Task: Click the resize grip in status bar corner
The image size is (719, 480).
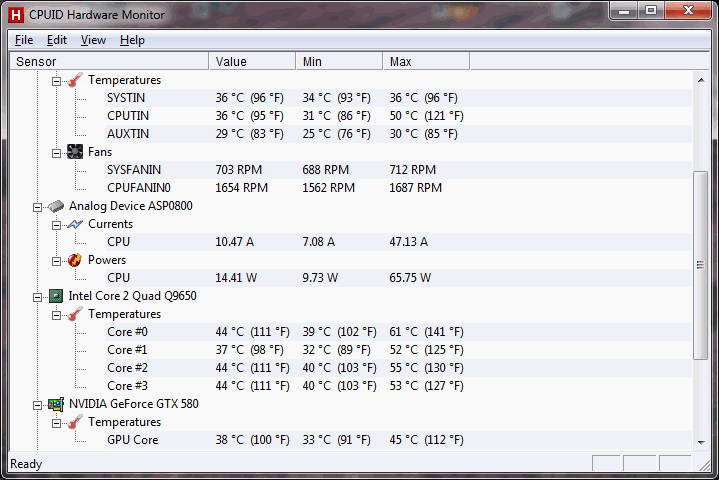Action: pyautogui.click(x=704, y=465)
